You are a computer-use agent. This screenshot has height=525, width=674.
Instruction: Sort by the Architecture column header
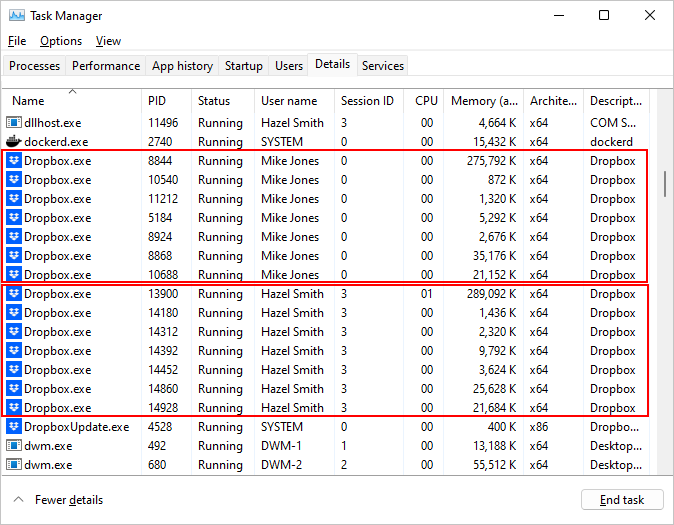click(554, 101)
